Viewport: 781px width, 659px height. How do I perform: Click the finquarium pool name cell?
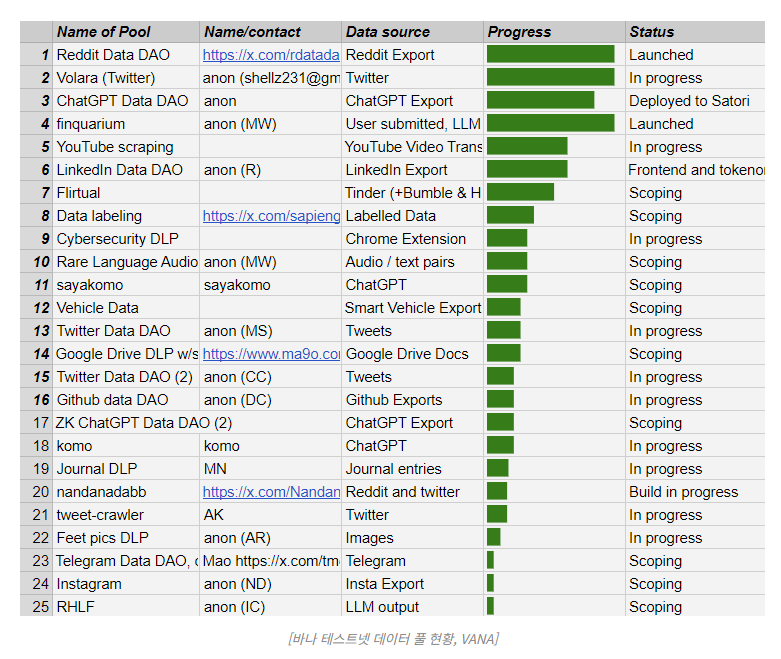[91, 124]
